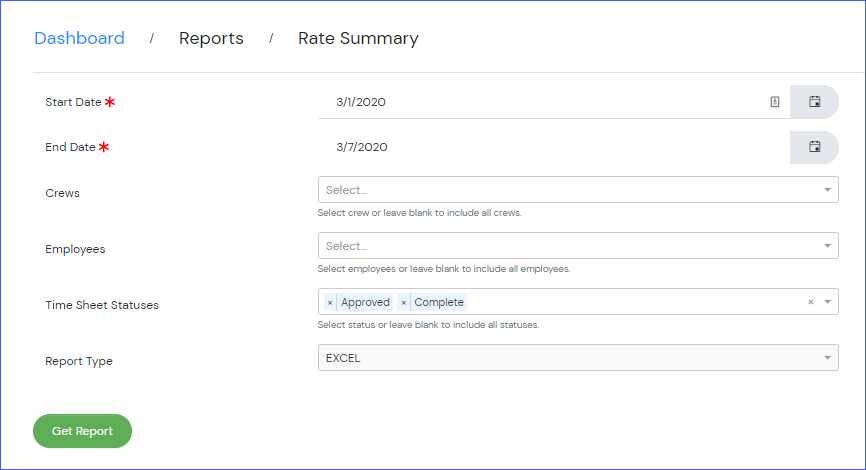The width and height of the screenshot is (866, 470).
Task: Click the Get Report button
Action: 82,431
